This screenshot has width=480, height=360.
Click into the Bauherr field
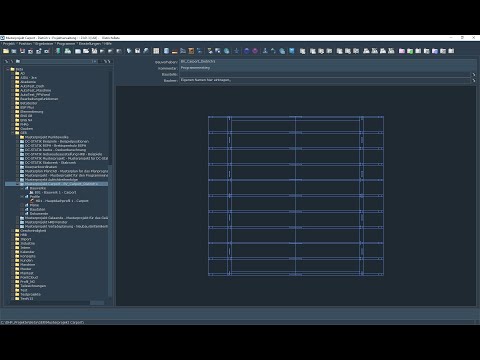tap(325, 80)
